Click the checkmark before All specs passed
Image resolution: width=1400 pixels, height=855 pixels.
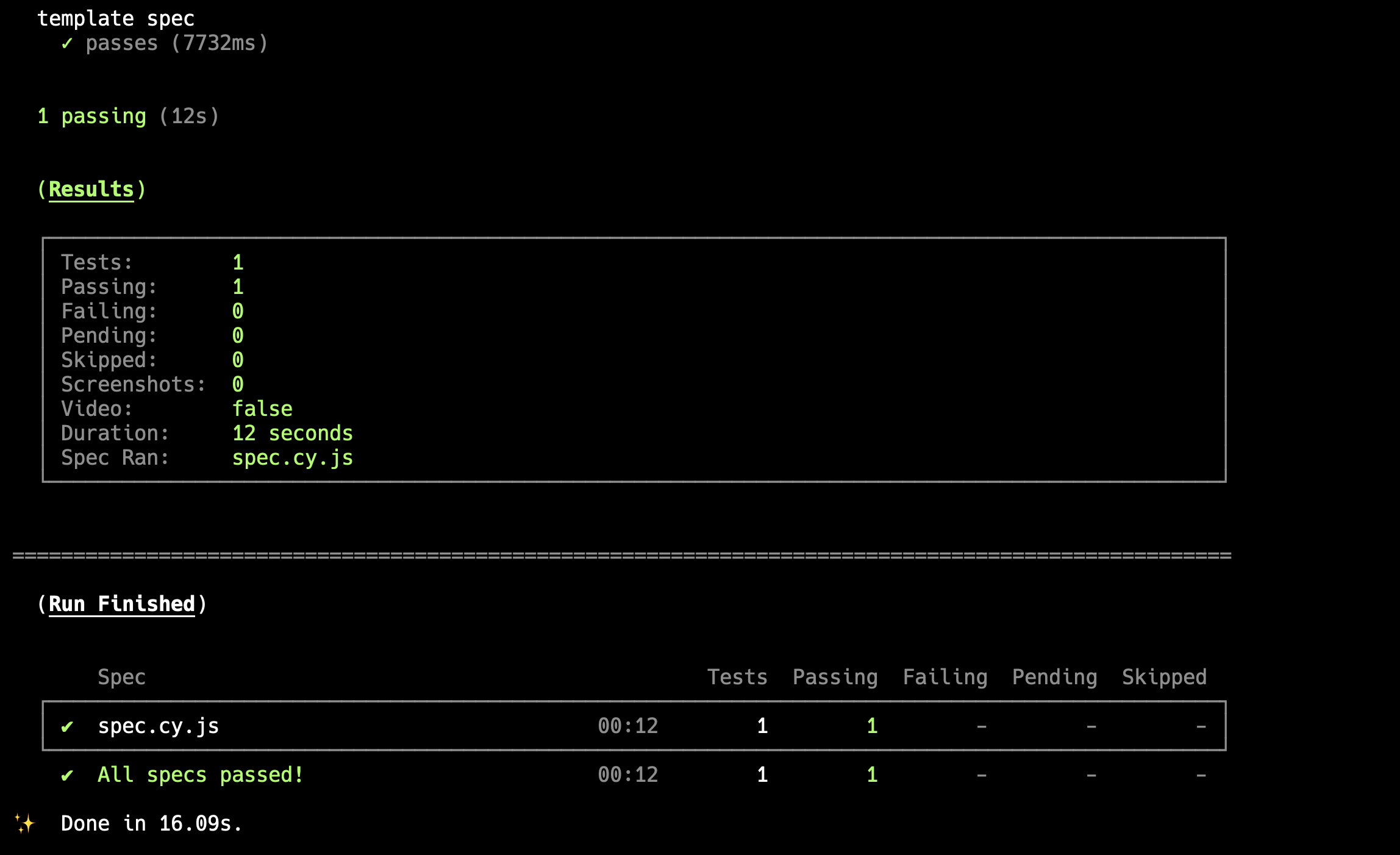[67, 775]
